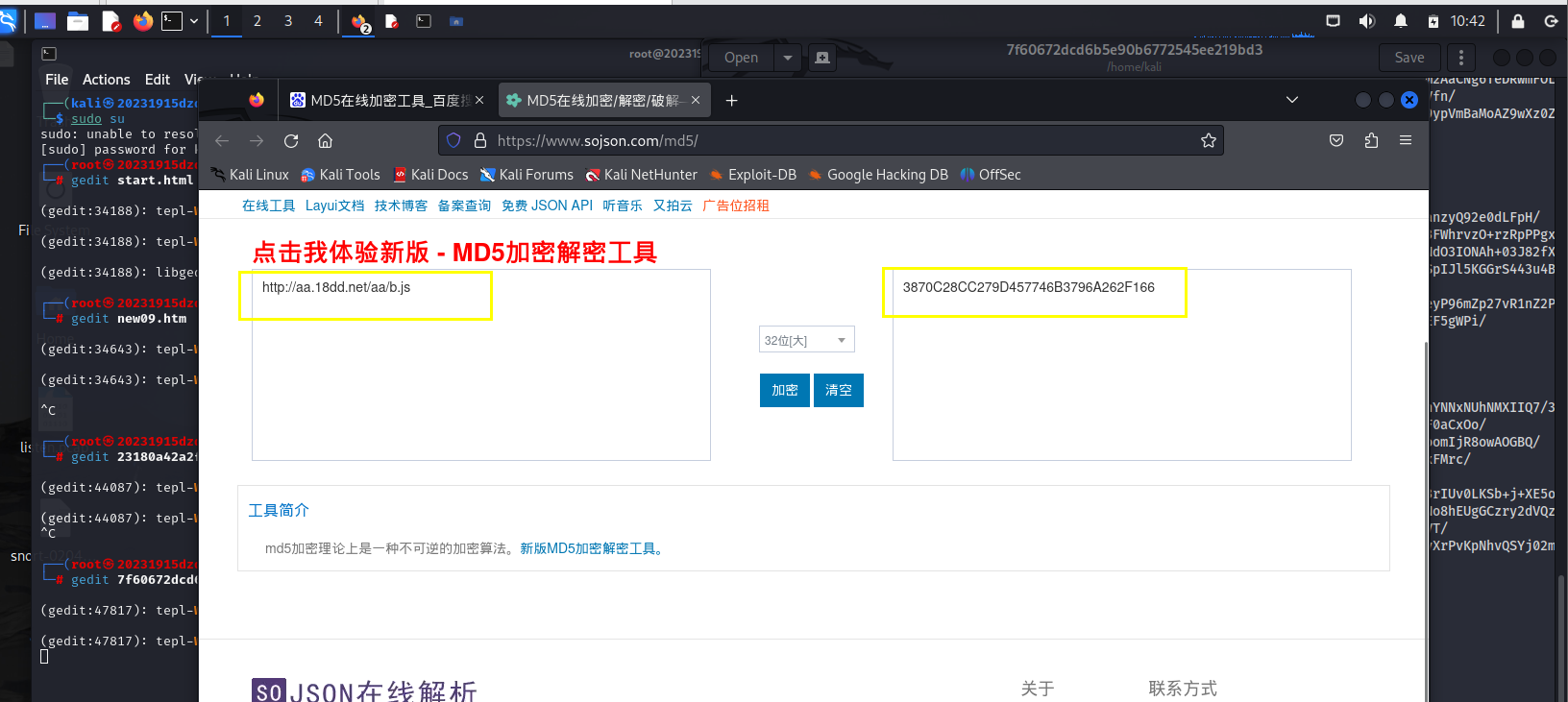Open the tracking protection shield icon
1568x702 pixels.
(453, 141)
